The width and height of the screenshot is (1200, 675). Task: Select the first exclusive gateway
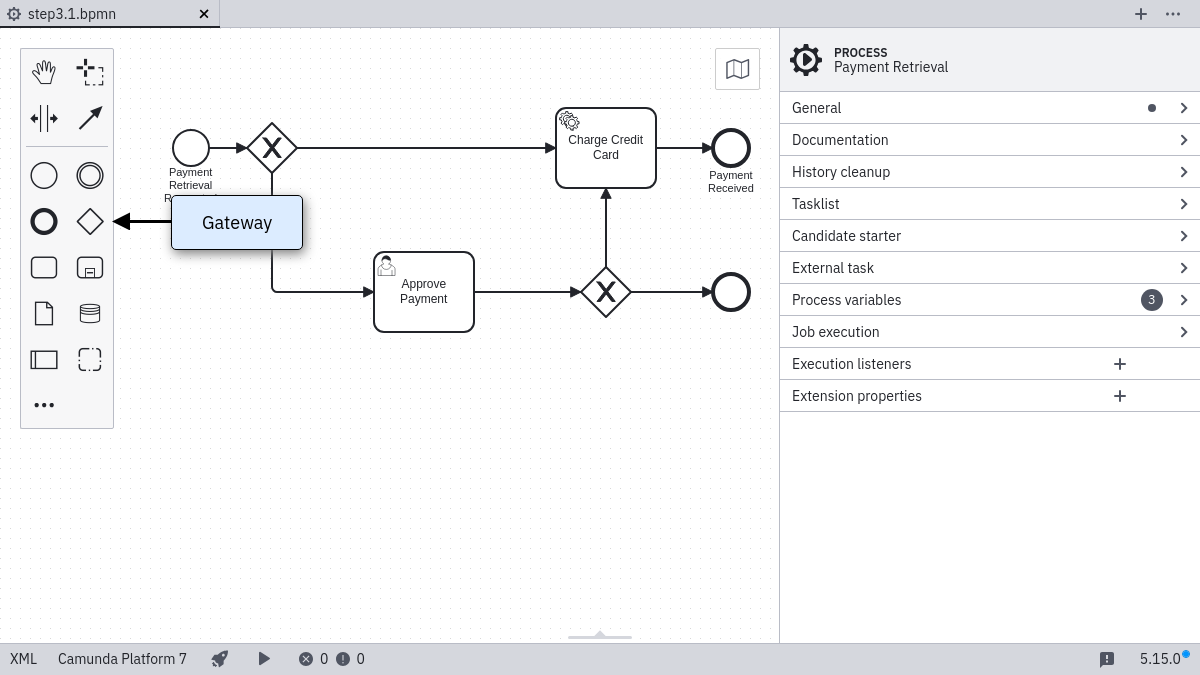click(272, 148)
